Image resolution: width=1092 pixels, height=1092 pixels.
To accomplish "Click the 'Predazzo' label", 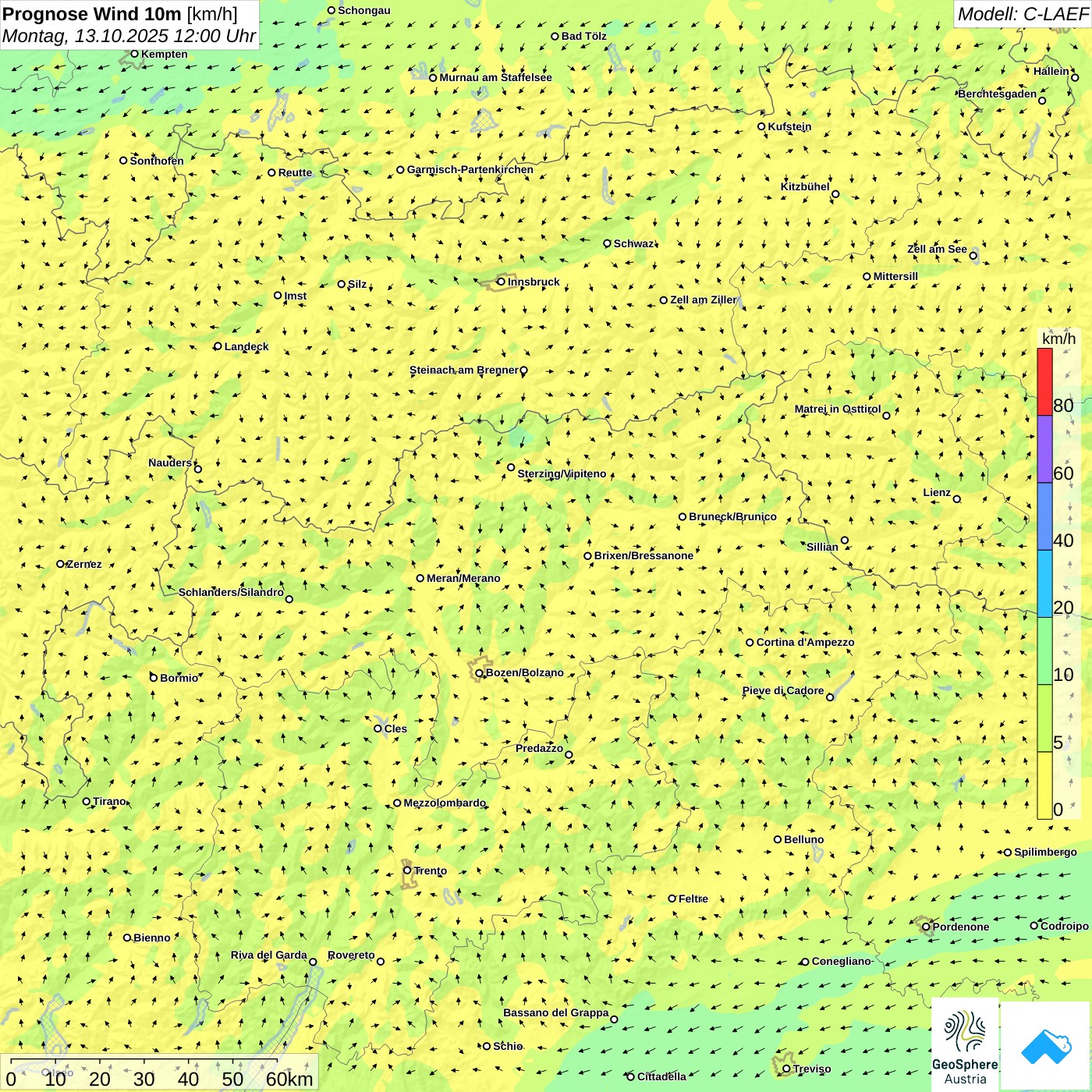I will point(539,748).
